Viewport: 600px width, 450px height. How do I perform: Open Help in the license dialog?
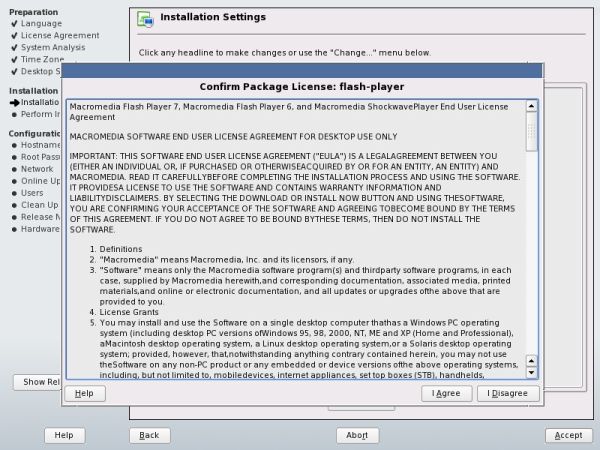pos(85,393)
